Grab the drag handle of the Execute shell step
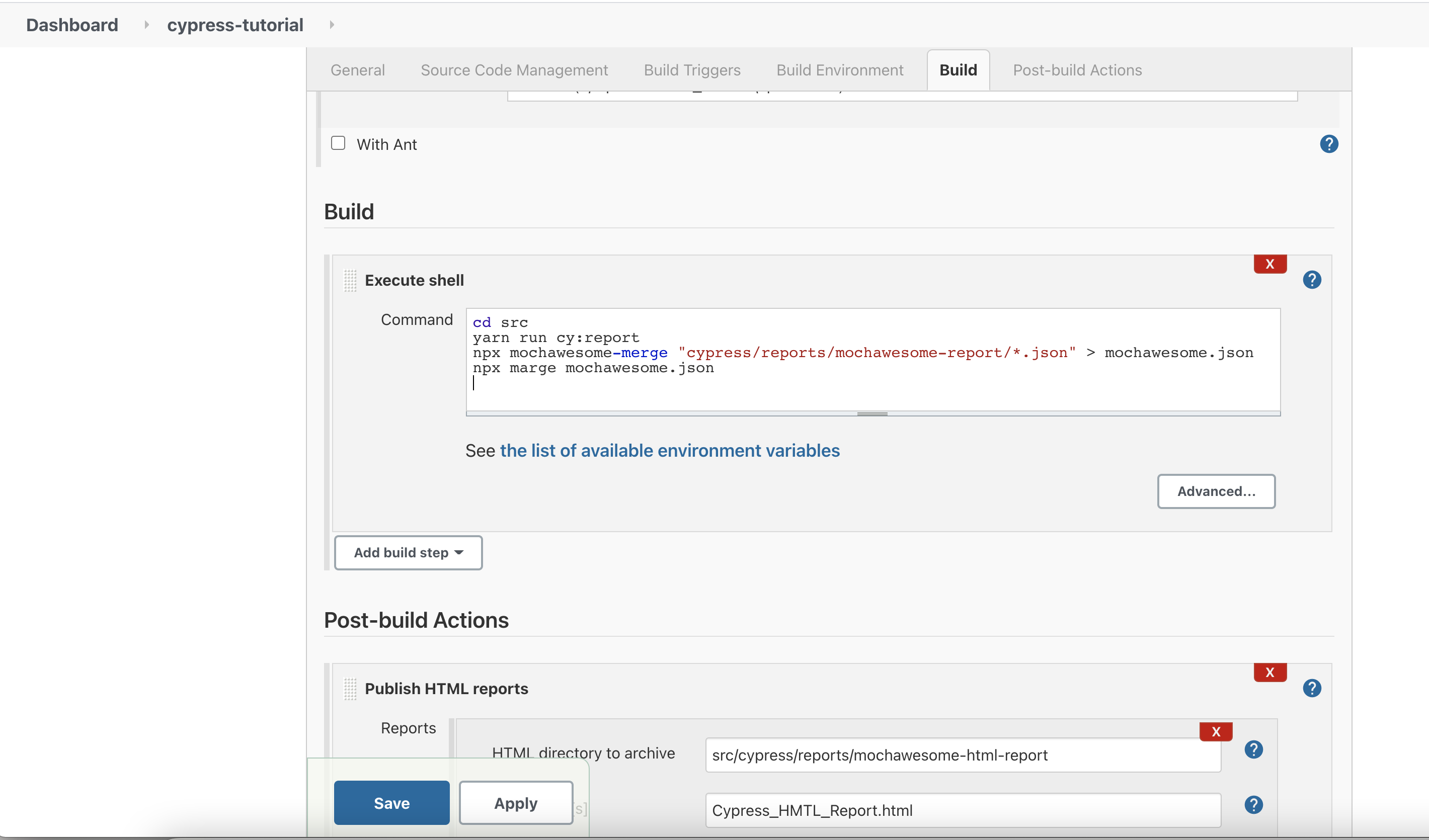 [349, 280]
